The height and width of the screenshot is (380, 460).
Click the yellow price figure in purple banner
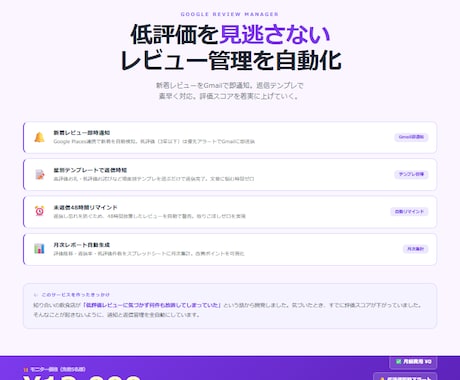point(82,378)
